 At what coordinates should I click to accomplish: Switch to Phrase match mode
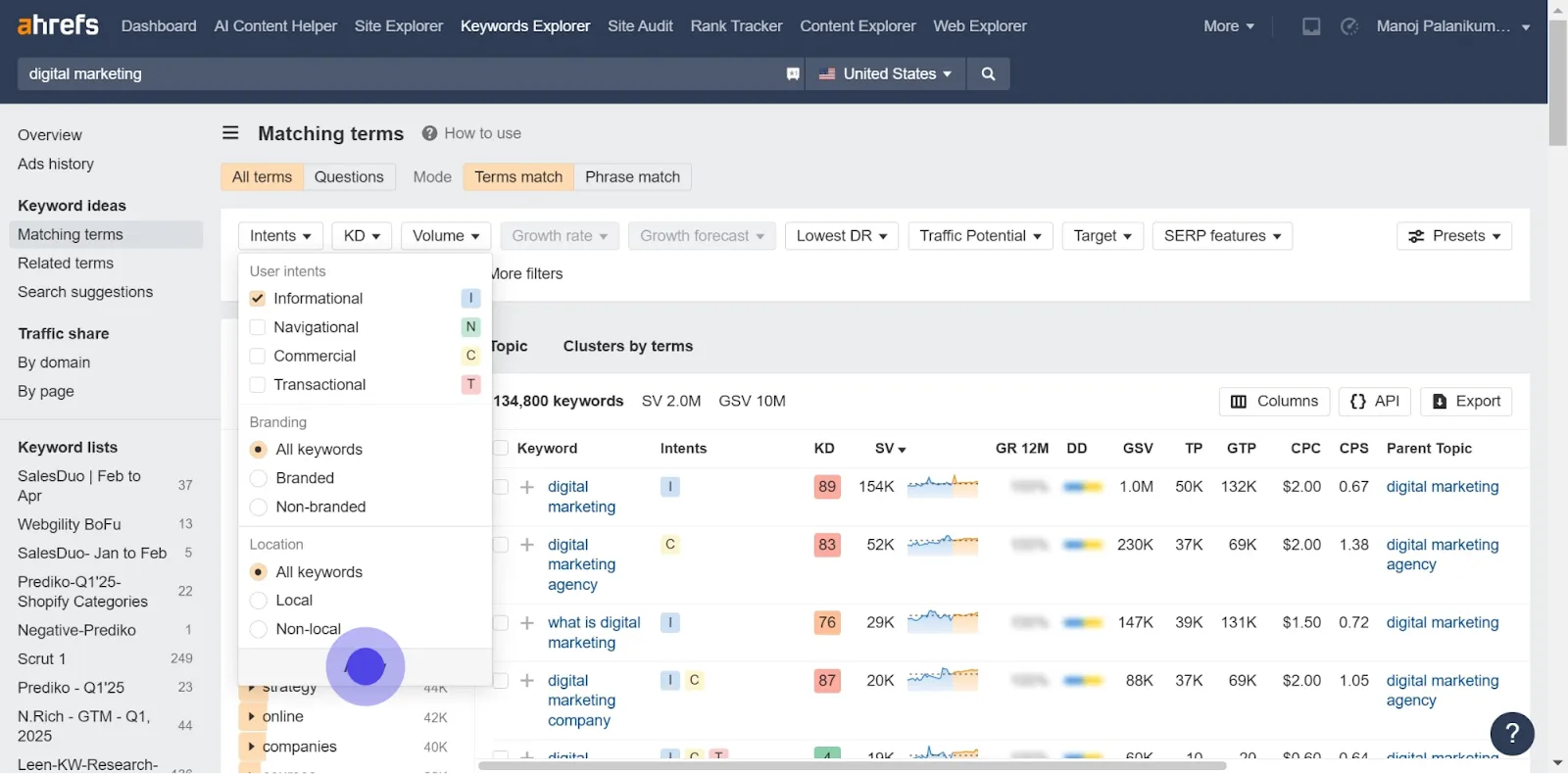point(632,177)
